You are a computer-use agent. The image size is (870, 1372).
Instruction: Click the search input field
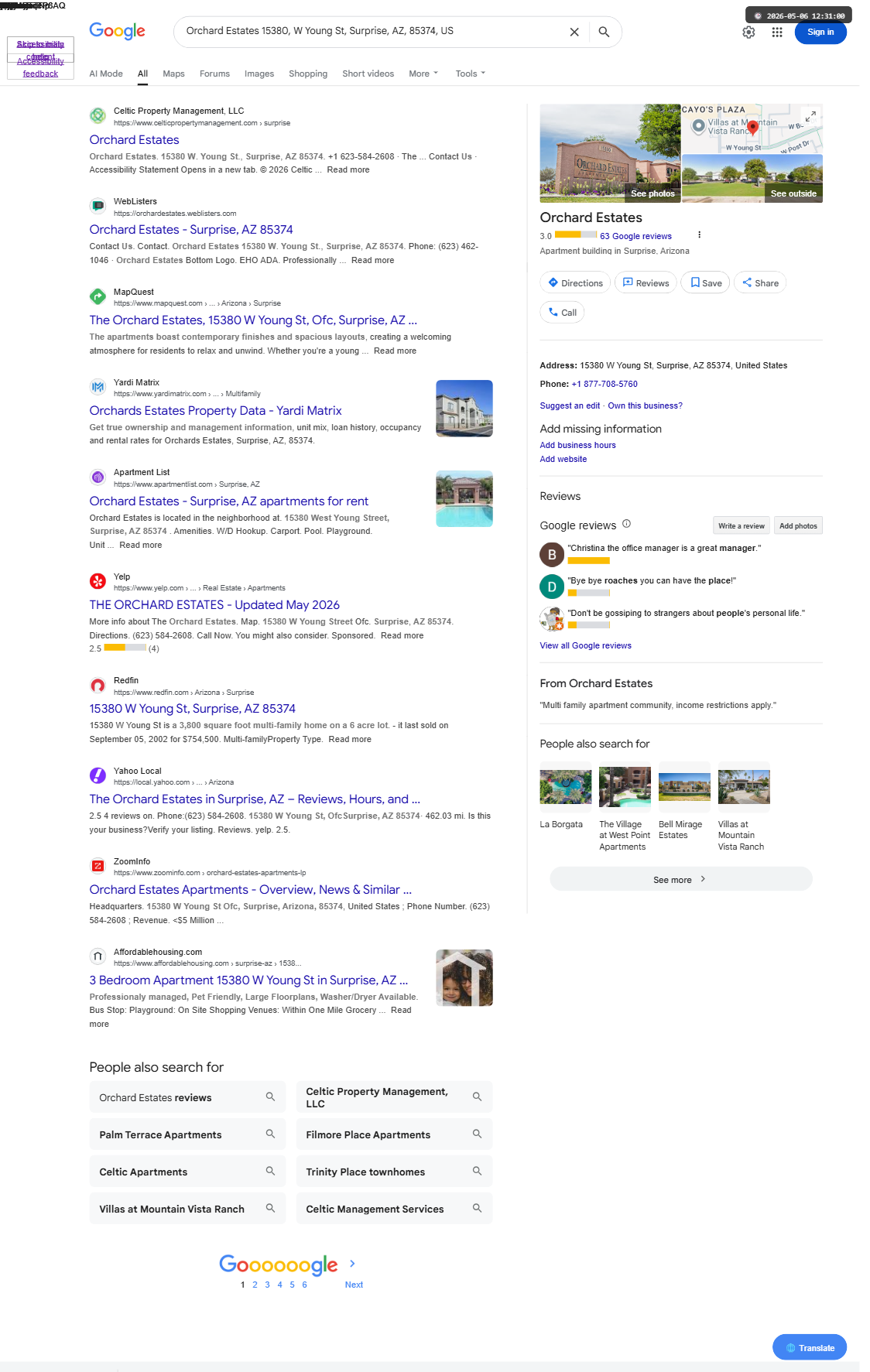tap(372, 31)
